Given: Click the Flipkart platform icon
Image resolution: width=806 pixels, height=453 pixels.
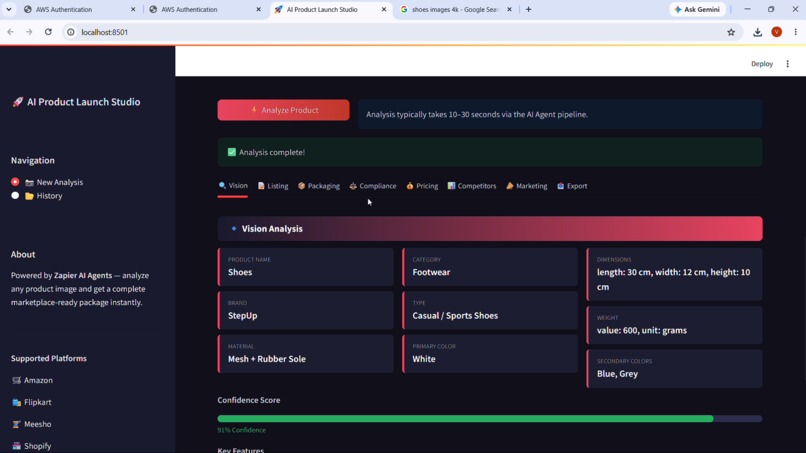Looking at the screenshot, I should pos(16,402).
